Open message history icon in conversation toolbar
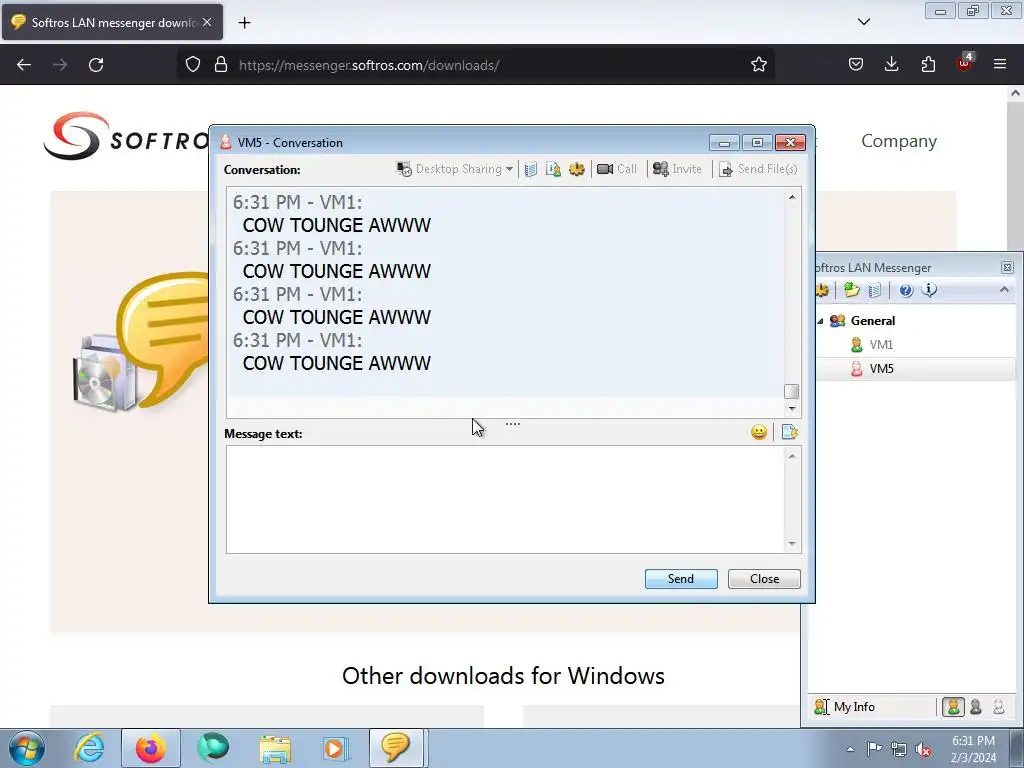The image size is (1024, 768). point(531,169)
